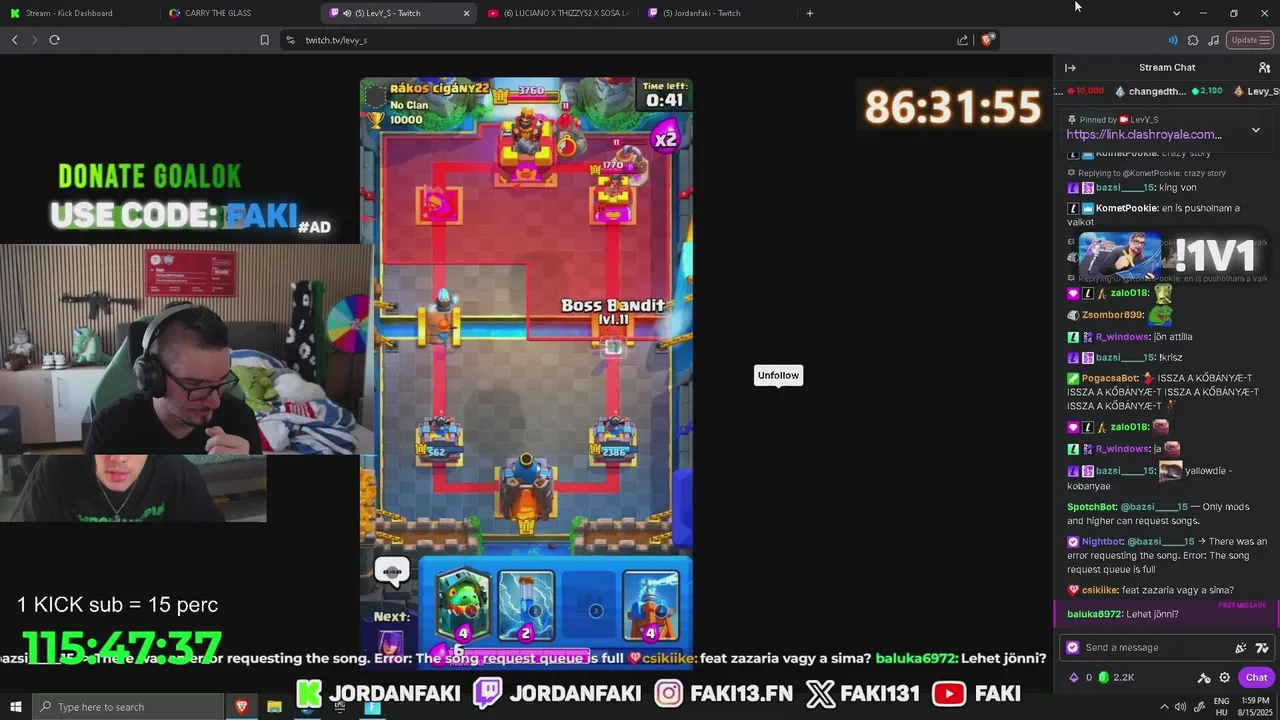Click the username bazsi____15 in the king von message
This screenshot has width=1280, height=720.
1125,187
